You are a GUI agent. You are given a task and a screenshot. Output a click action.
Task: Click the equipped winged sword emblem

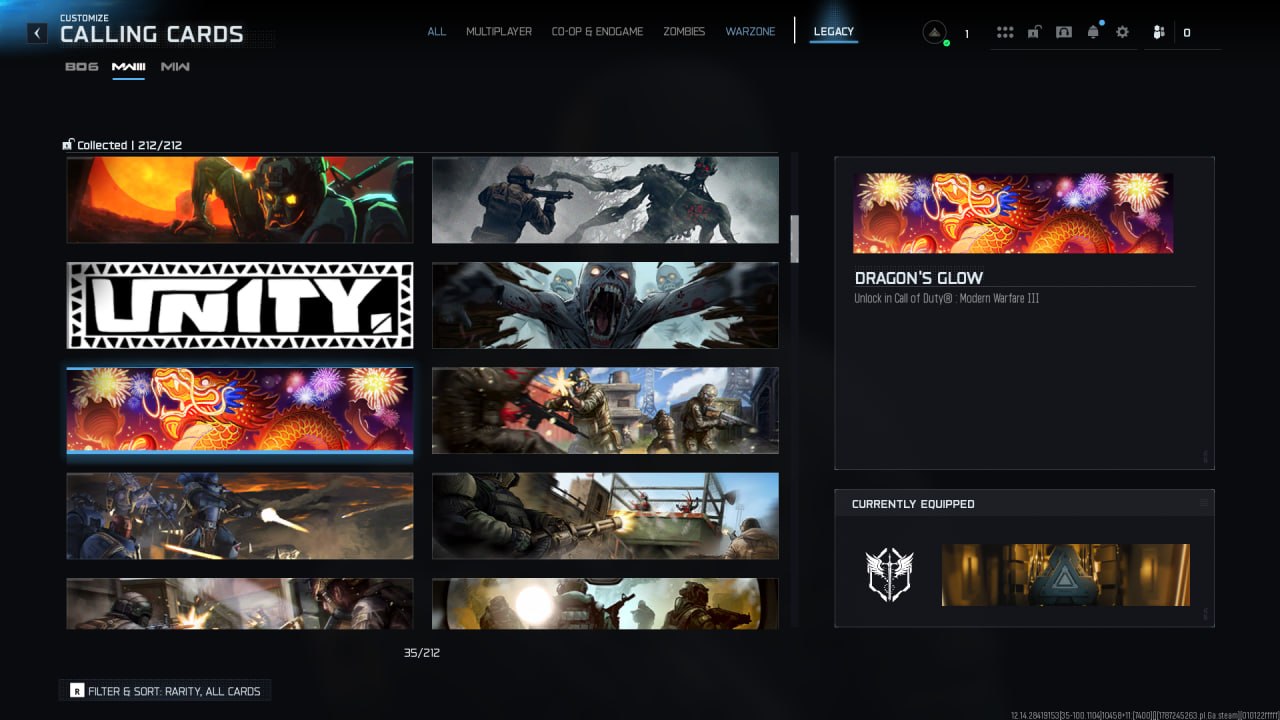889,575
